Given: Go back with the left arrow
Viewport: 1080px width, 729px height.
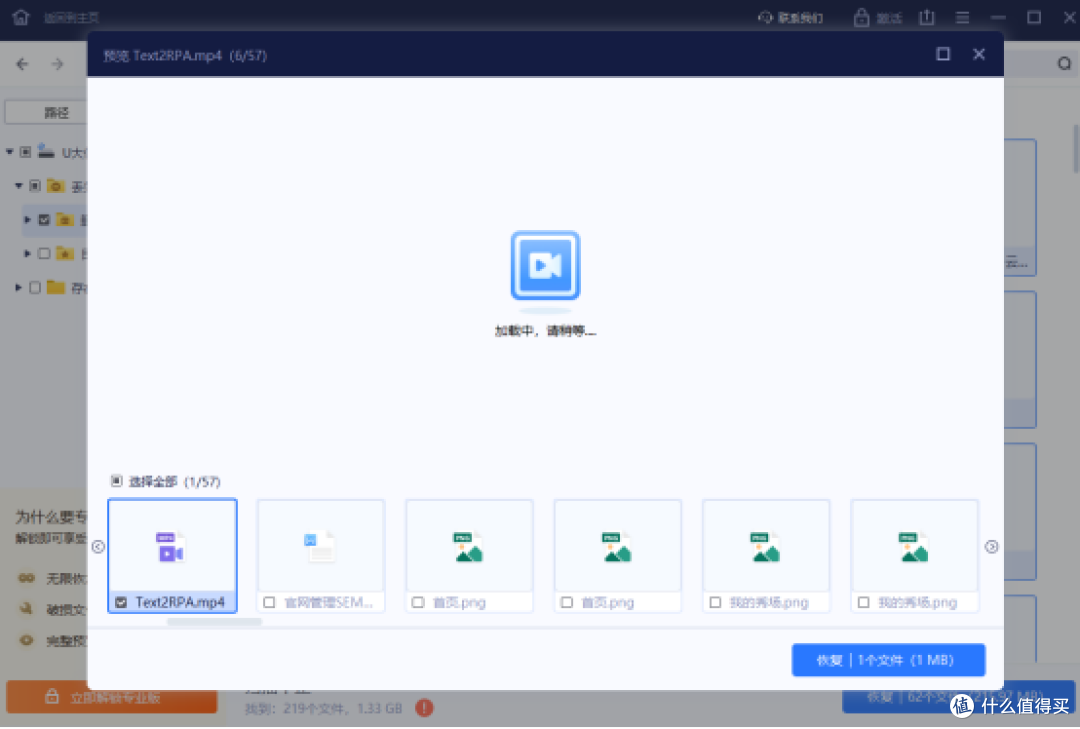Looking at the screenshot, I should (x=22, y=64).
